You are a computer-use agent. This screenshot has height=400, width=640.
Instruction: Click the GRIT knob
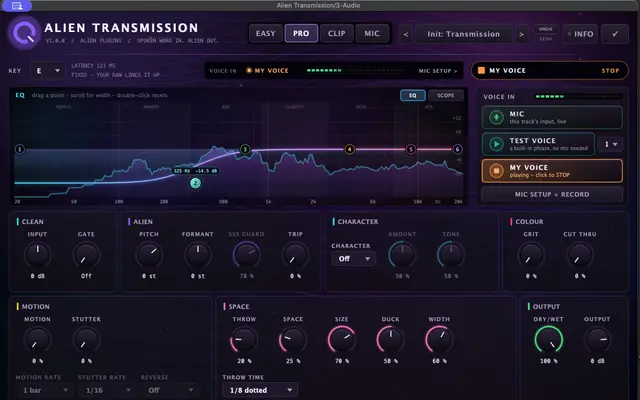[531, 255]
